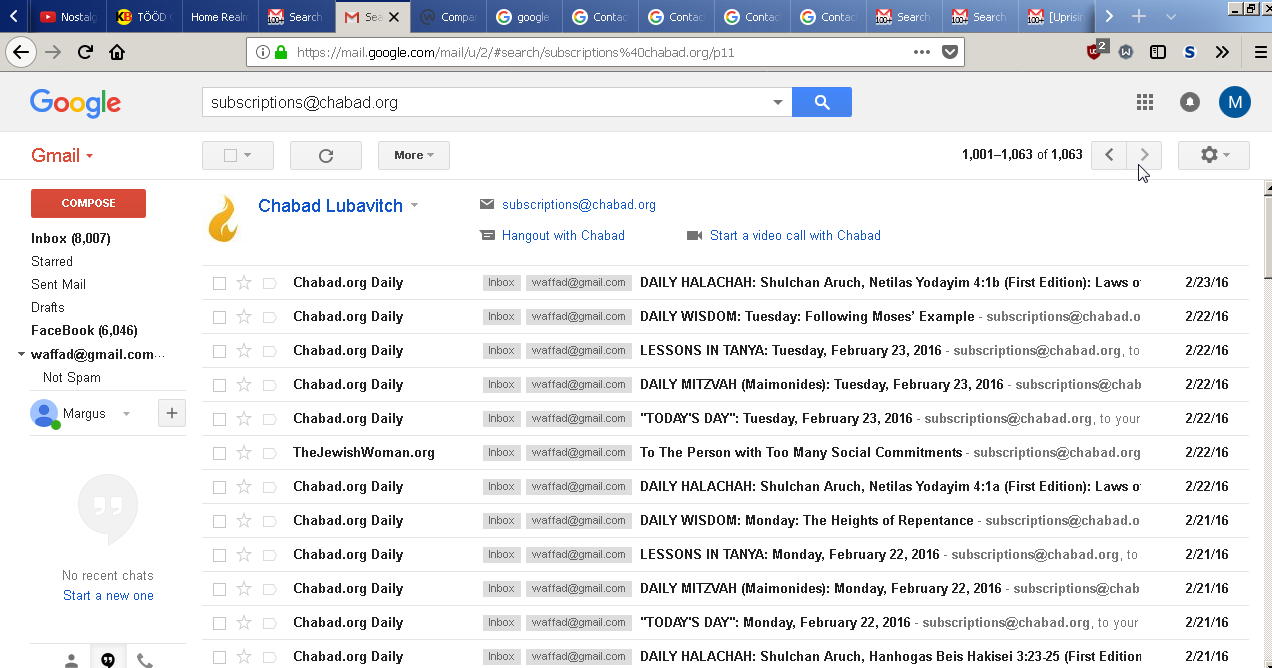
Task: List all browser tabs dropdown arrow
Action: [1171, 16]
